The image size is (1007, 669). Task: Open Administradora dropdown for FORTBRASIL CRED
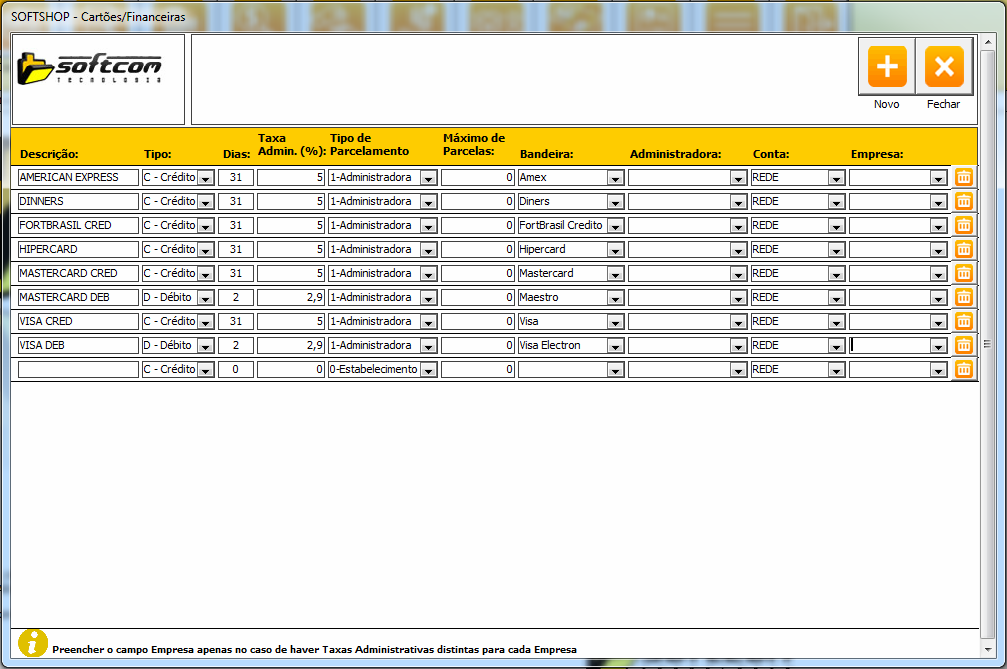point(738,226)
